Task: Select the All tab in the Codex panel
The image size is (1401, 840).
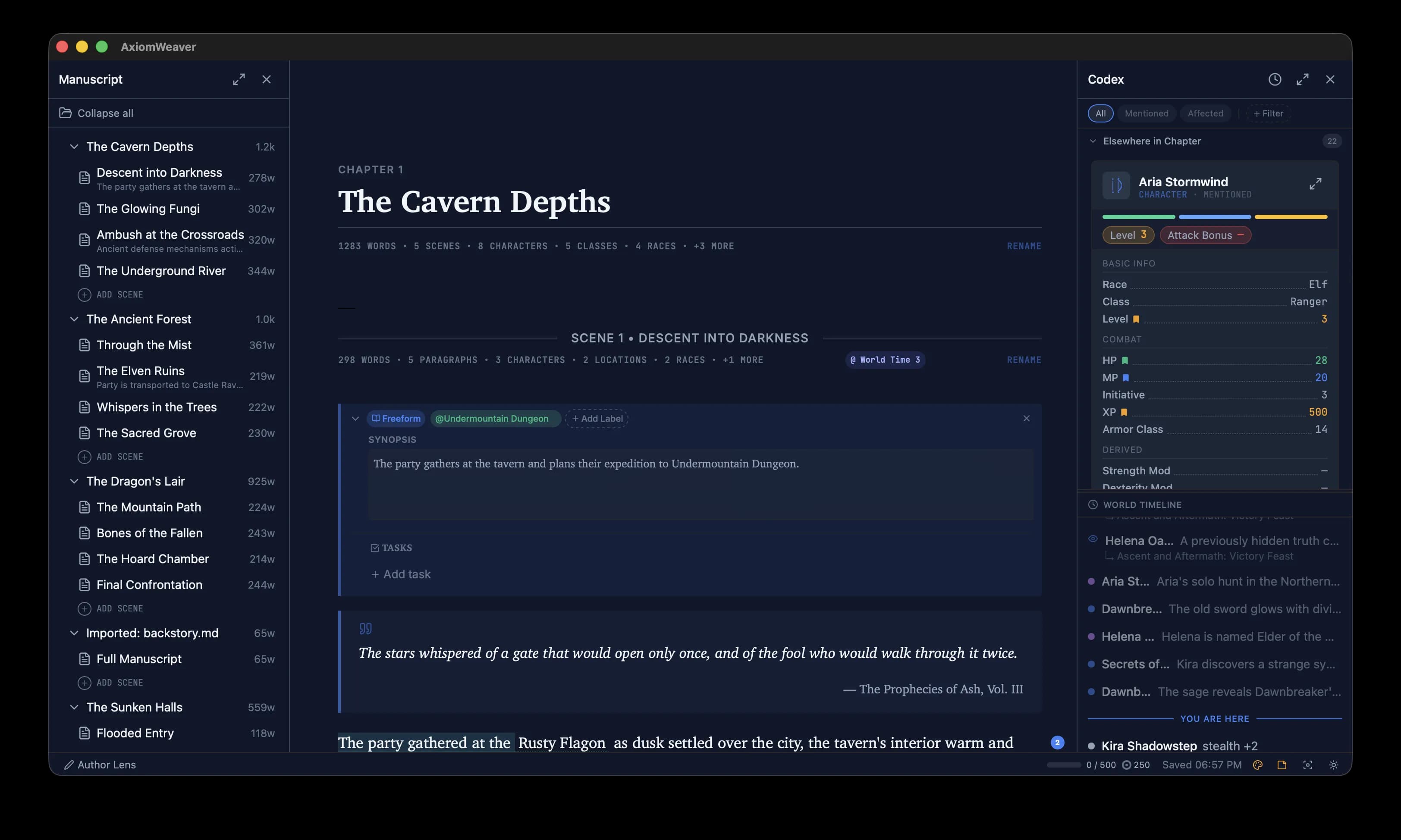Action: 1100,113
